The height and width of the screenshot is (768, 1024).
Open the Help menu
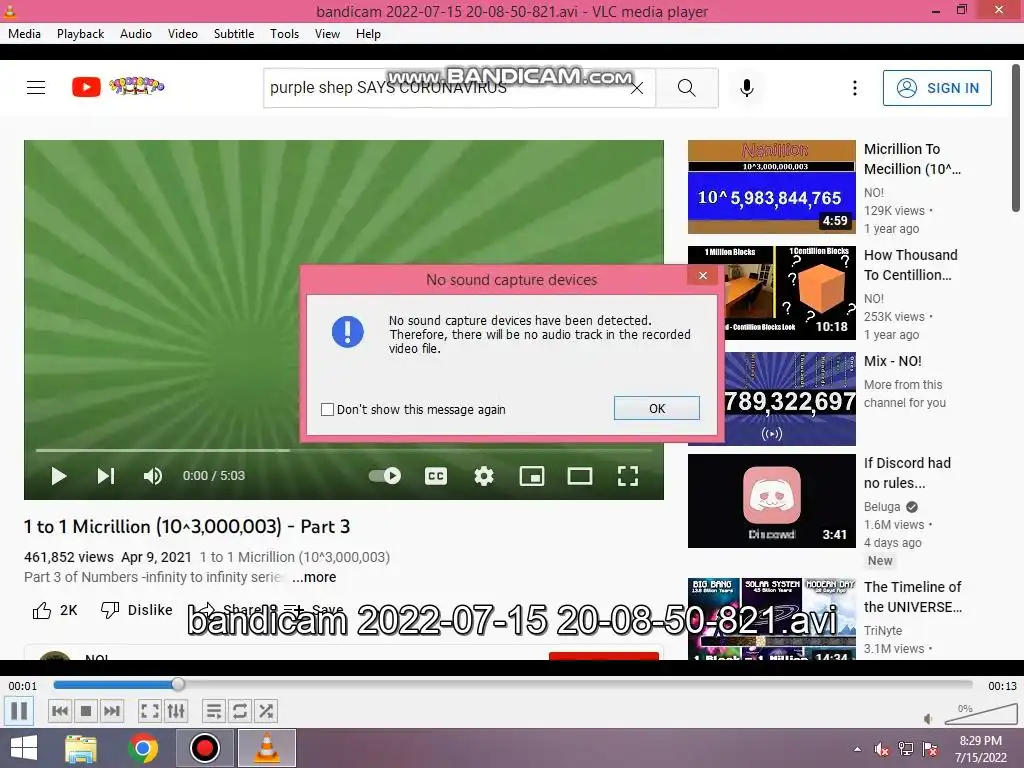368,34
